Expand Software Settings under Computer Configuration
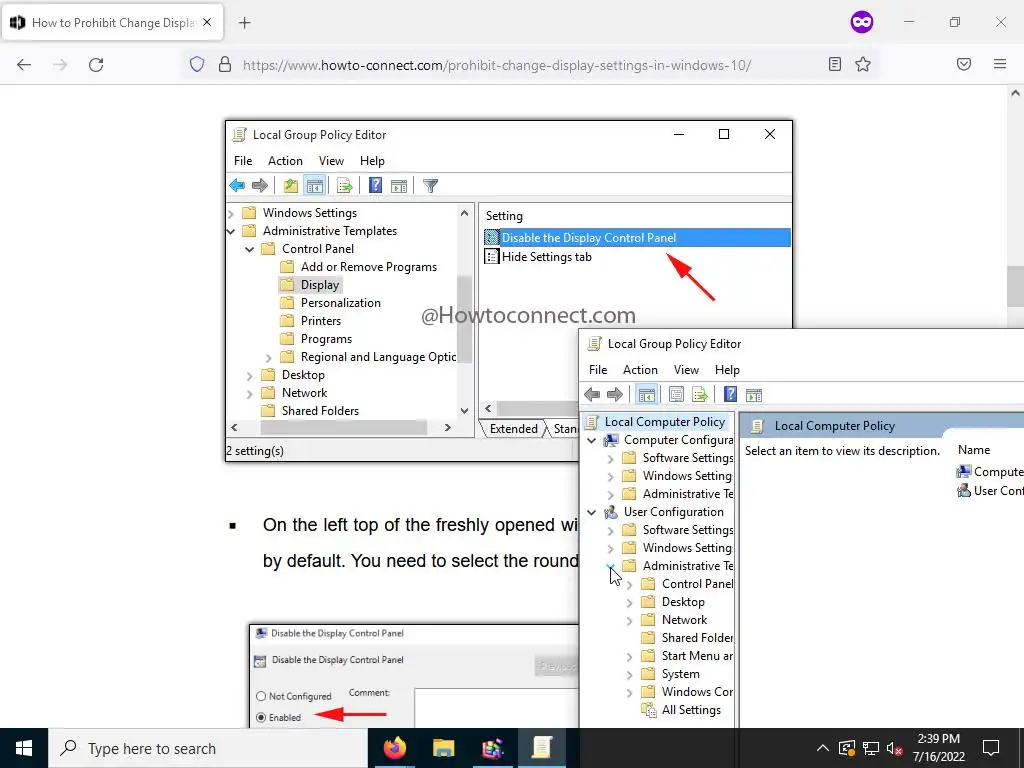 pyautogui.click(x=611, y=458)
